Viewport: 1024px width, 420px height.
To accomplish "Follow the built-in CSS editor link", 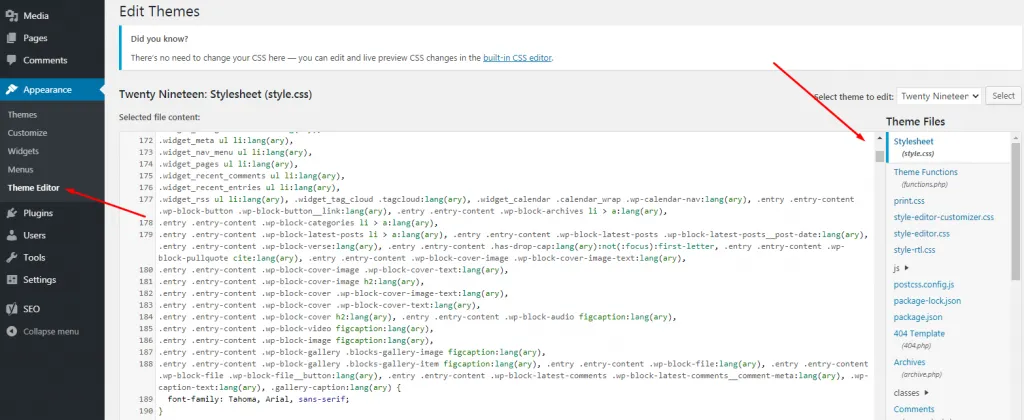I will [x=517, y=57].
